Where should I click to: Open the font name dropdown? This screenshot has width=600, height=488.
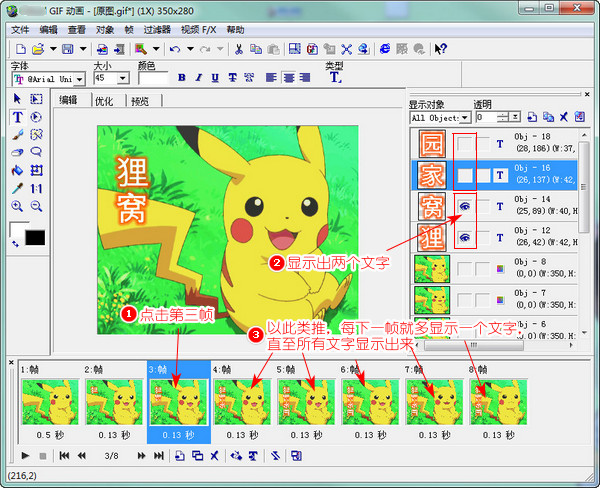(x=80, y=79)
